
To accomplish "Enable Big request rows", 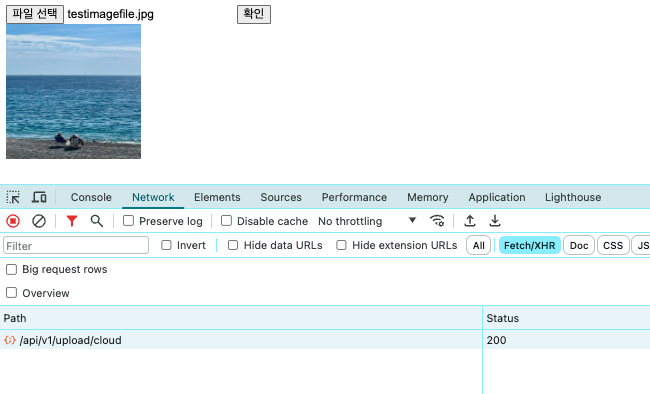I will point(12,270).
